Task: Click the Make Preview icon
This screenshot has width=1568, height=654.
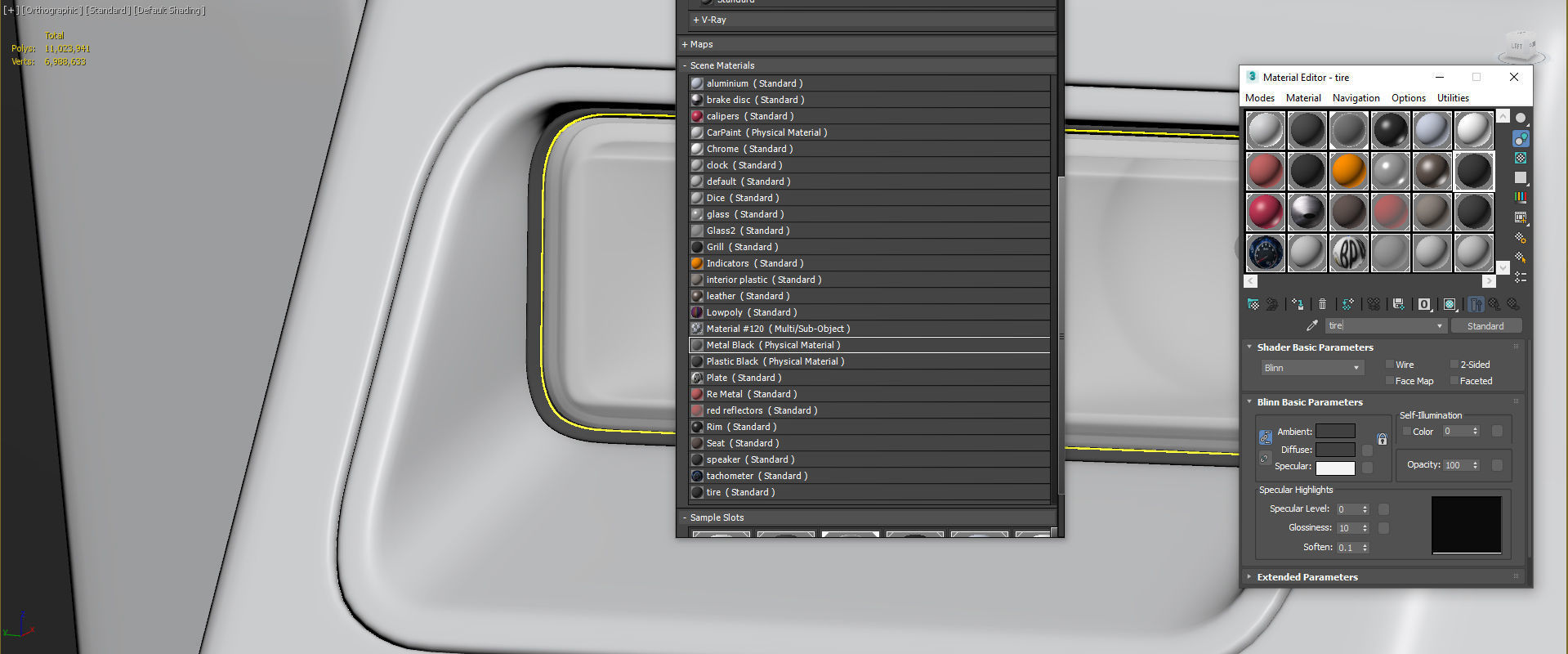Action: pyautogui.click(x=1521, y=217)
